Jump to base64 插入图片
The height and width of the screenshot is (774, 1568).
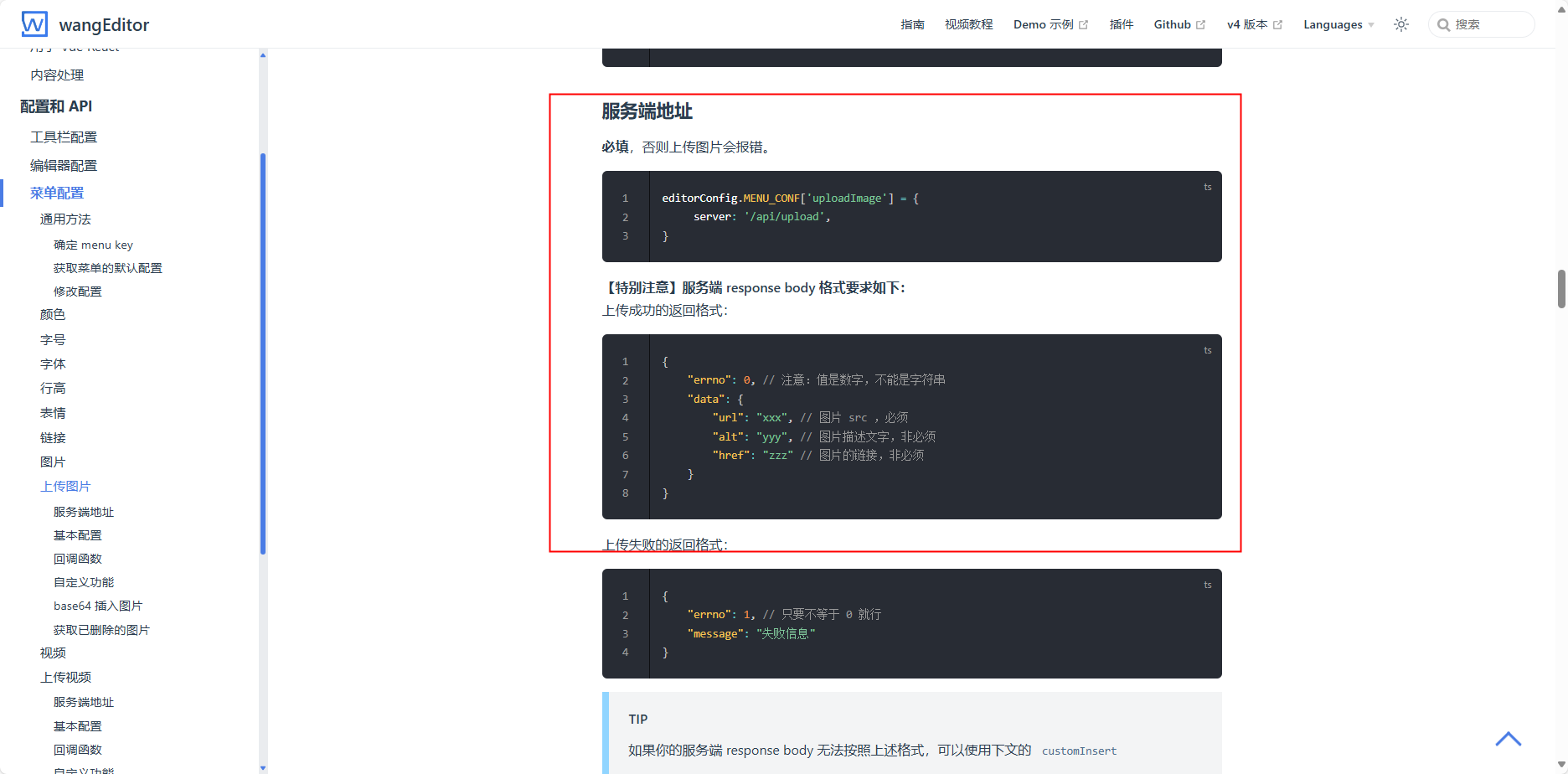pyautogui.click(x=98, y=606)
